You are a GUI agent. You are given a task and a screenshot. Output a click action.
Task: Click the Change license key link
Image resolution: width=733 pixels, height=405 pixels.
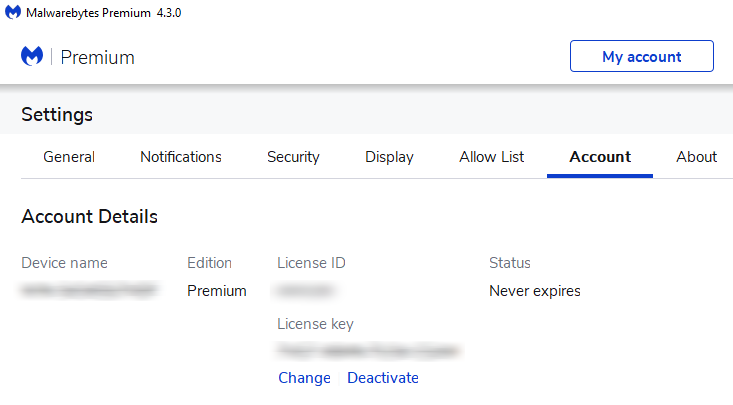pos(304,378)
